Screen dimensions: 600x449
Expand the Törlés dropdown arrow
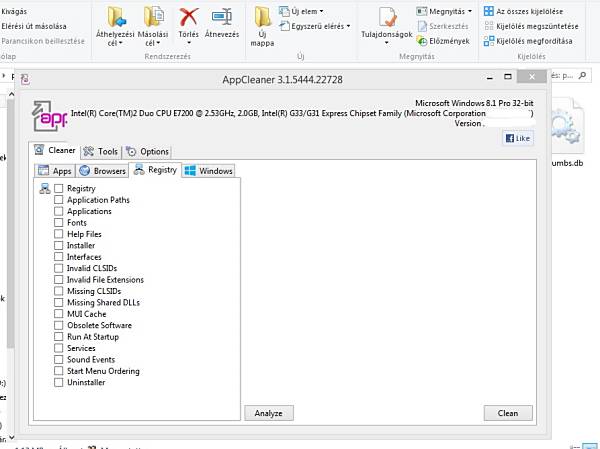189,43
